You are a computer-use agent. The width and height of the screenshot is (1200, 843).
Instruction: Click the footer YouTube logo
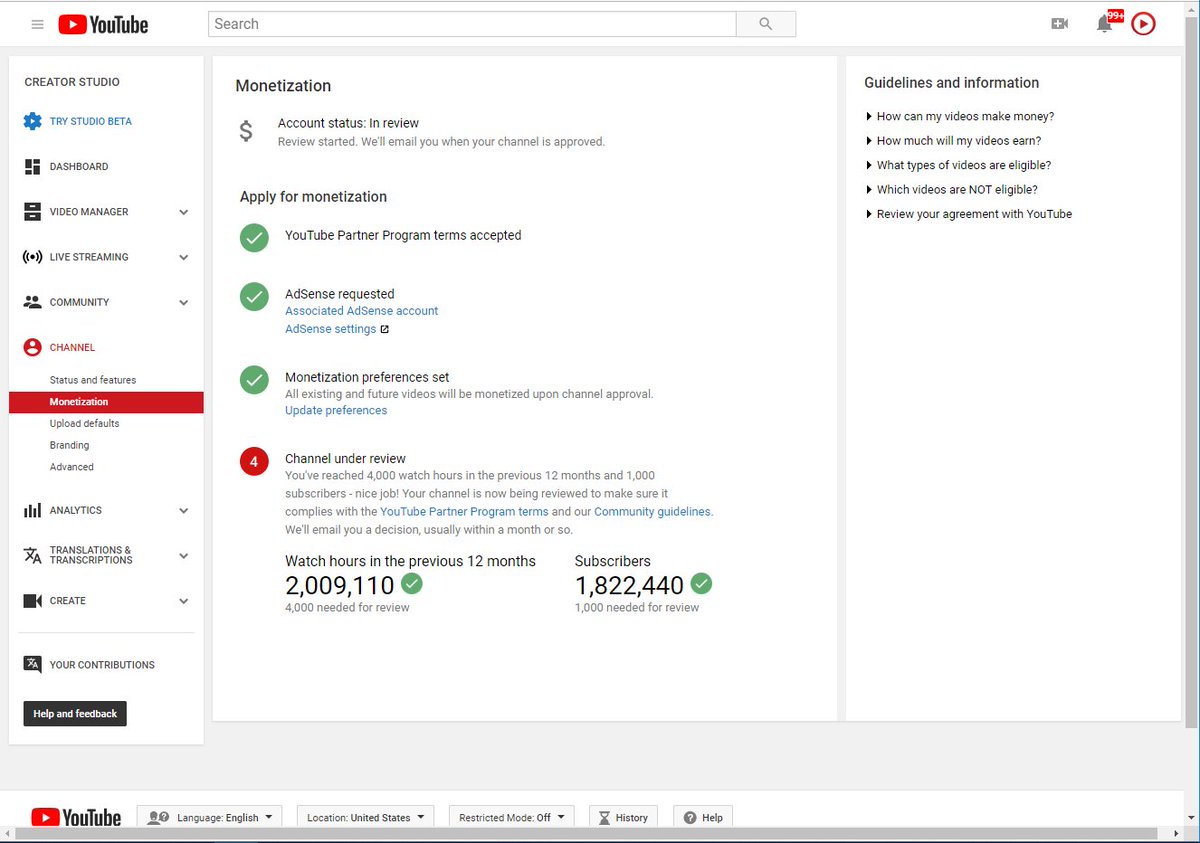click(x=76, y=817)
